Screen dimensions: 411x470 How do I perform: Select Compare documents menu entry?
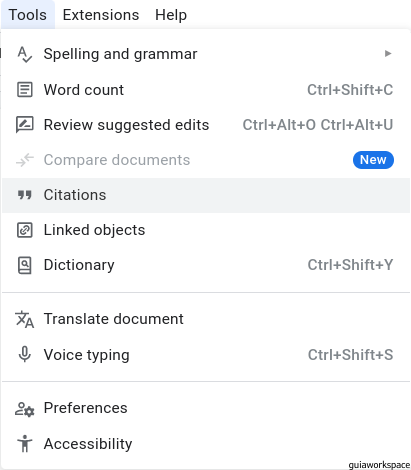[x=206, y=160]
